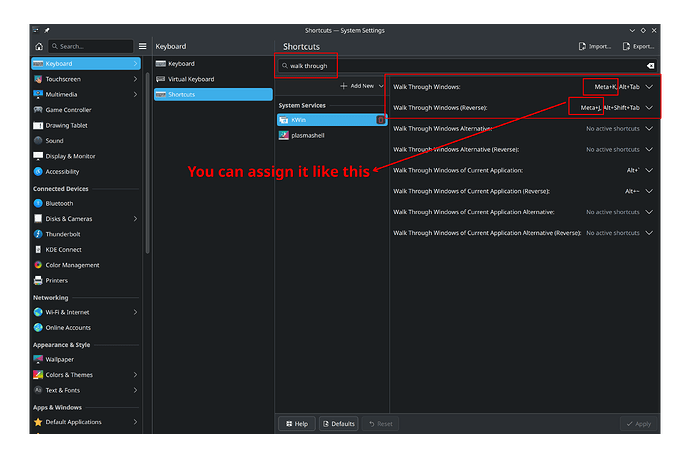Select Shortcuts subpage
Viewport: 690px width, 469px height.
213,95
